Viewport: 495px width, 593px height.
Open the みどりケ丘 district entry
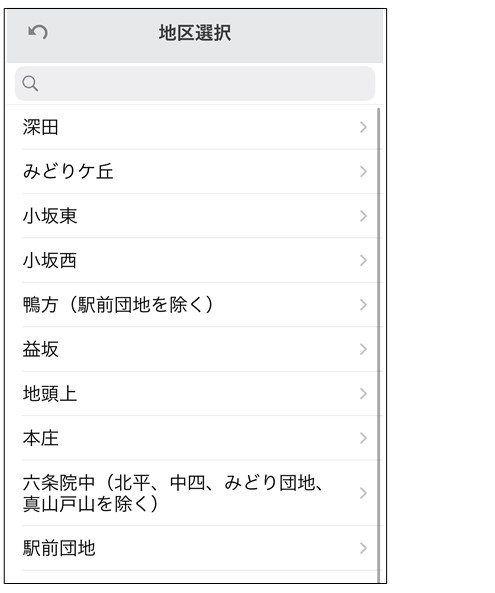pos(193,172)
